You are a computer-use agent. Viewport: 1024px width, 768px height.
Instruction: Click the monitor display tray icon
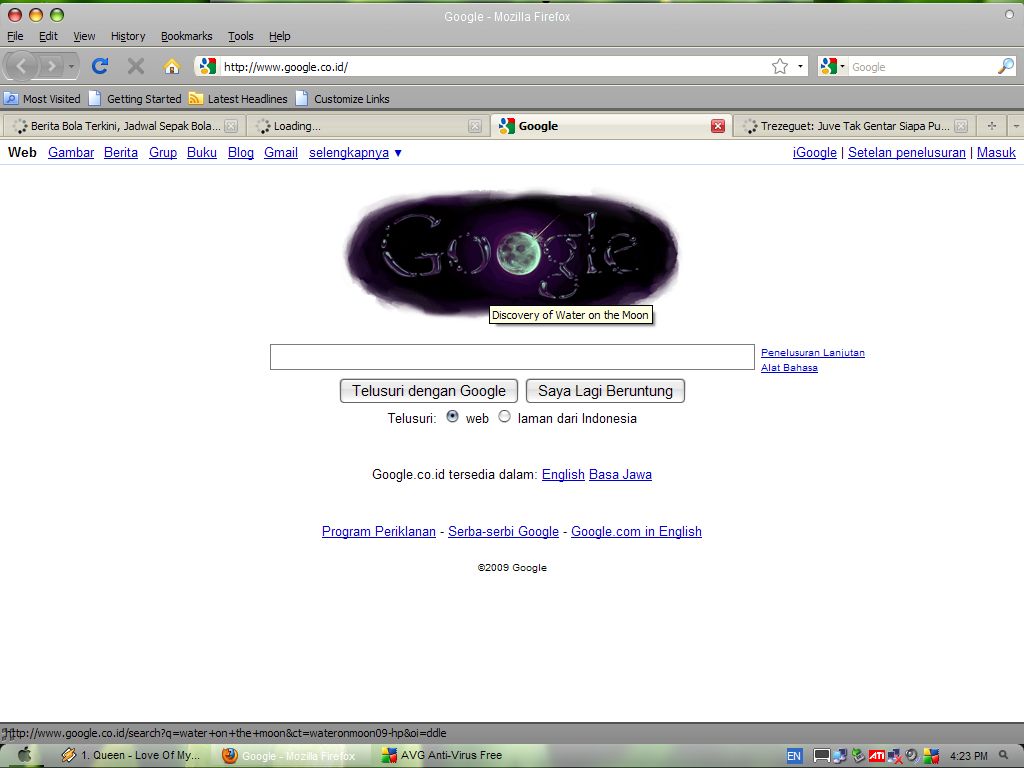[x=822, y=756]
